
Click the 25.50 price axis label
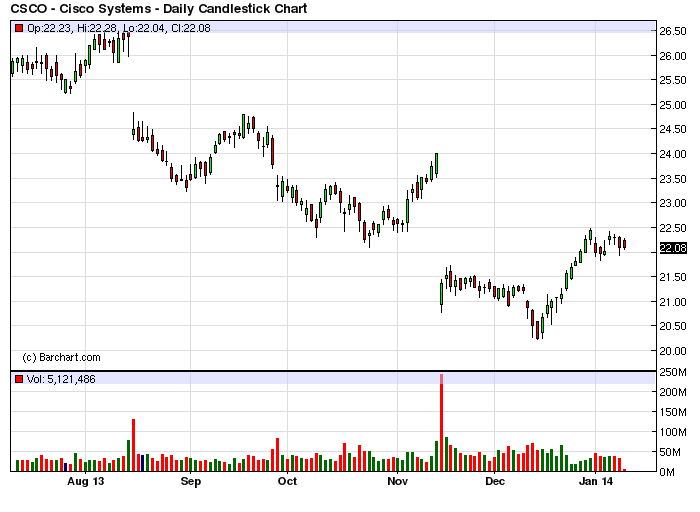[x=673, y=80]
